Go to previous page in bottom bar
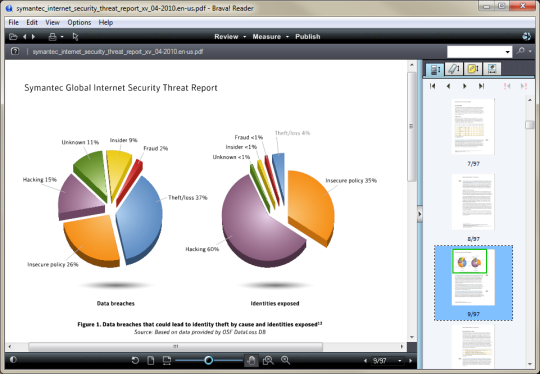The width and height of the screenshot is (540, 374). point(365,361)
